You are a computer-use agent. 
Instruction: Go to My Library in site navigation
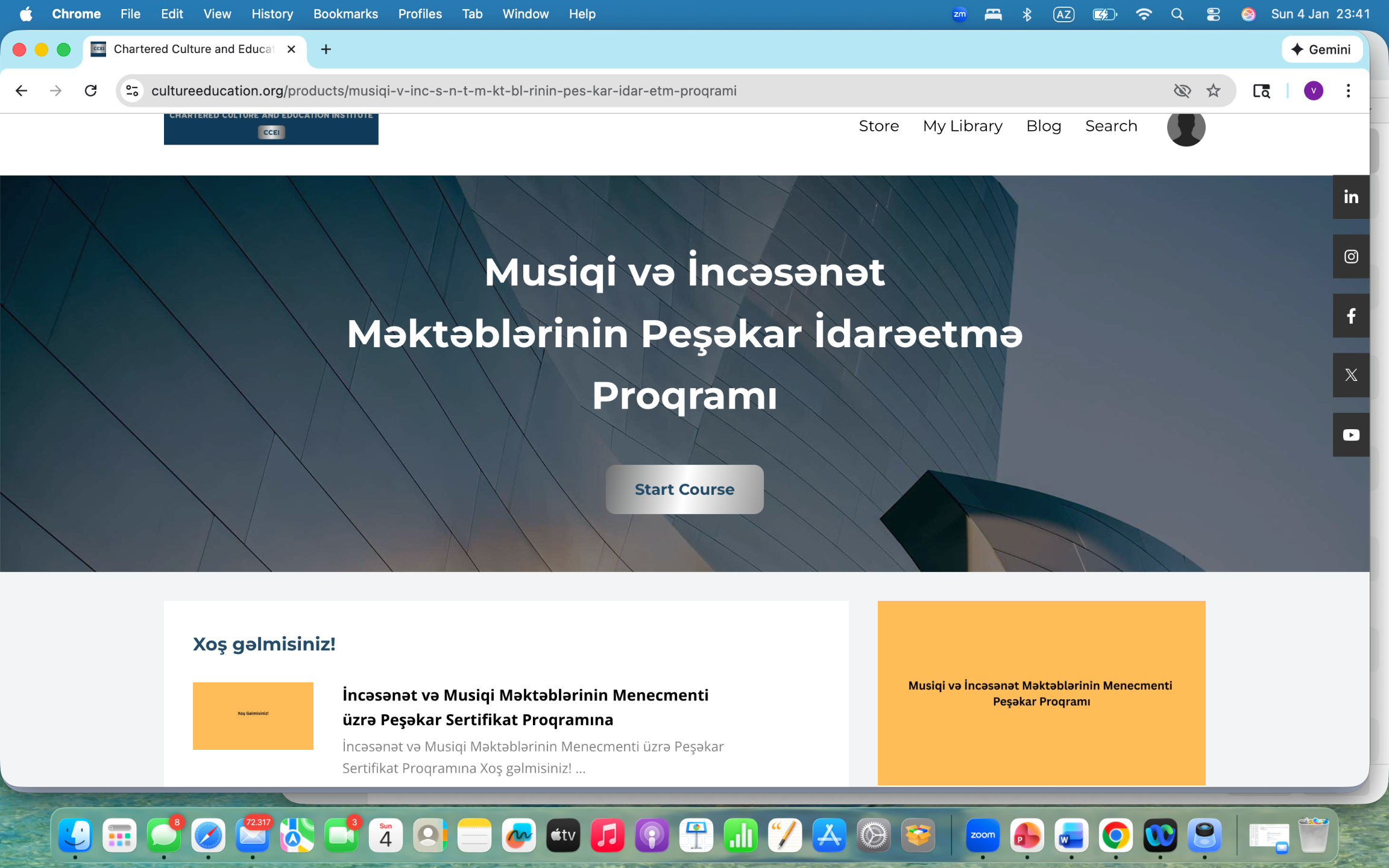tap(962, 126)
